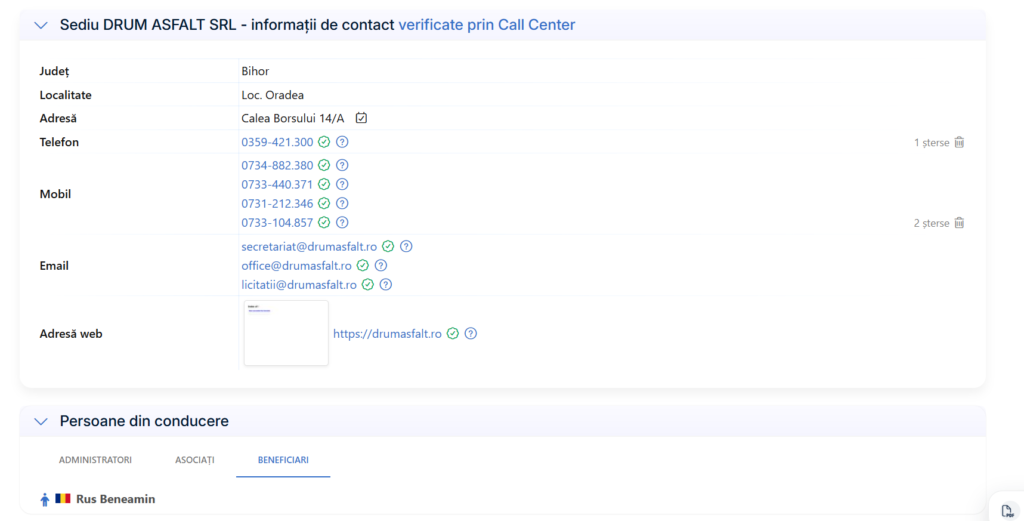This screenshot has width=1024, height=521.
Task: Open help icon next to 0359-421.300
Action: [342, 142]
